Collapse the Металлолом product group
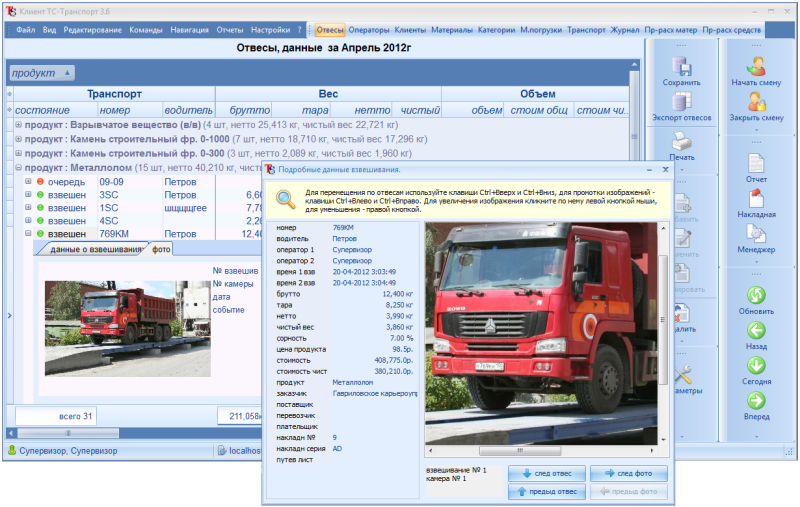 (18, 167)
